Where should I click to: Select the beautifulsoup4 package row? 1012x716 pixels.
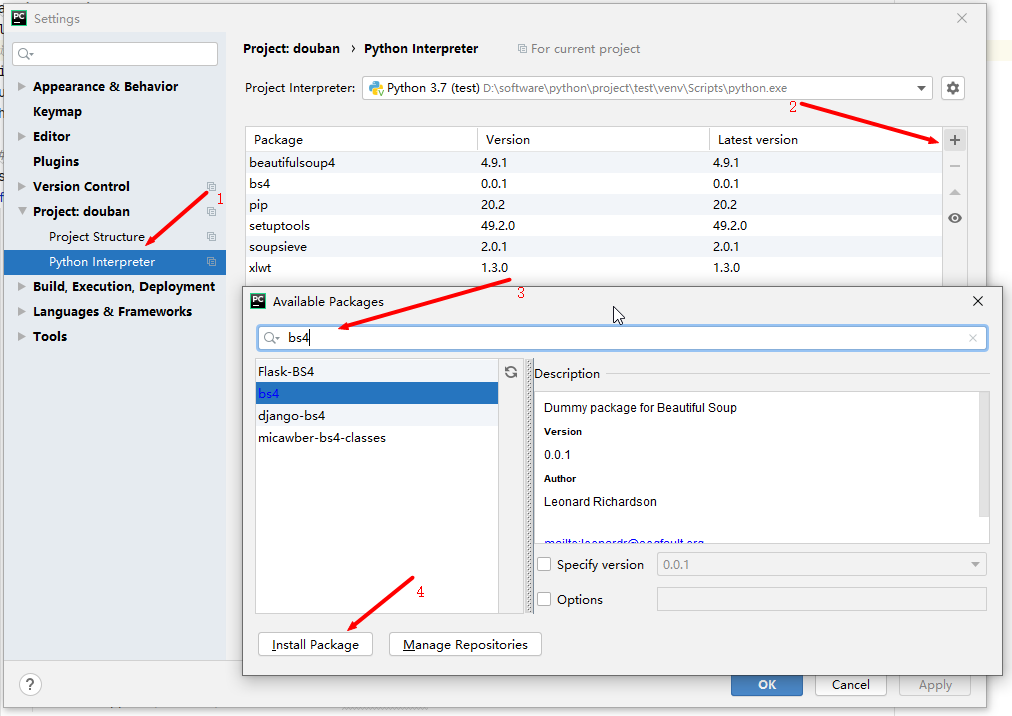593,163
